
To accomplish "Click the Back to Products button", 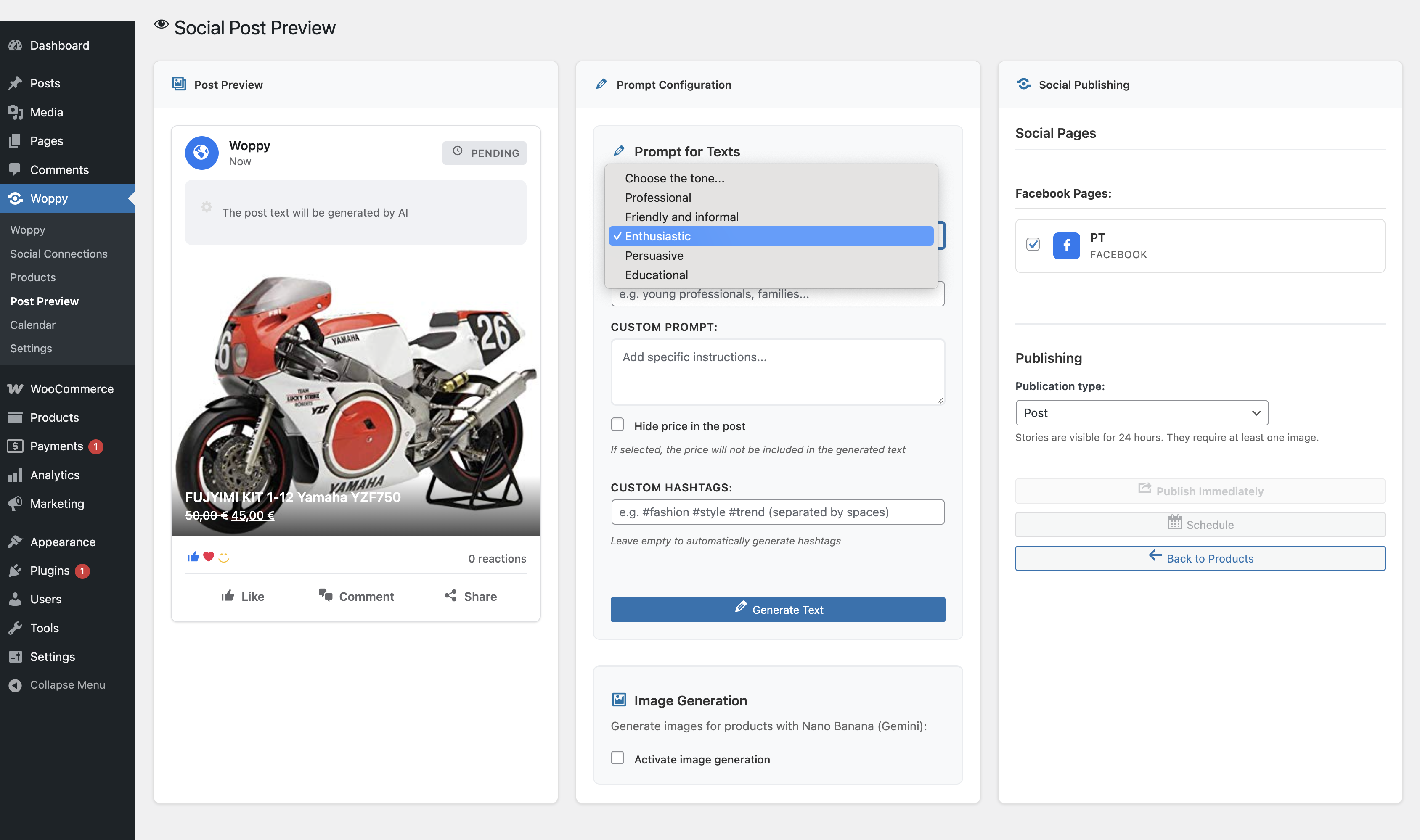I will (x=1200, y=558).
